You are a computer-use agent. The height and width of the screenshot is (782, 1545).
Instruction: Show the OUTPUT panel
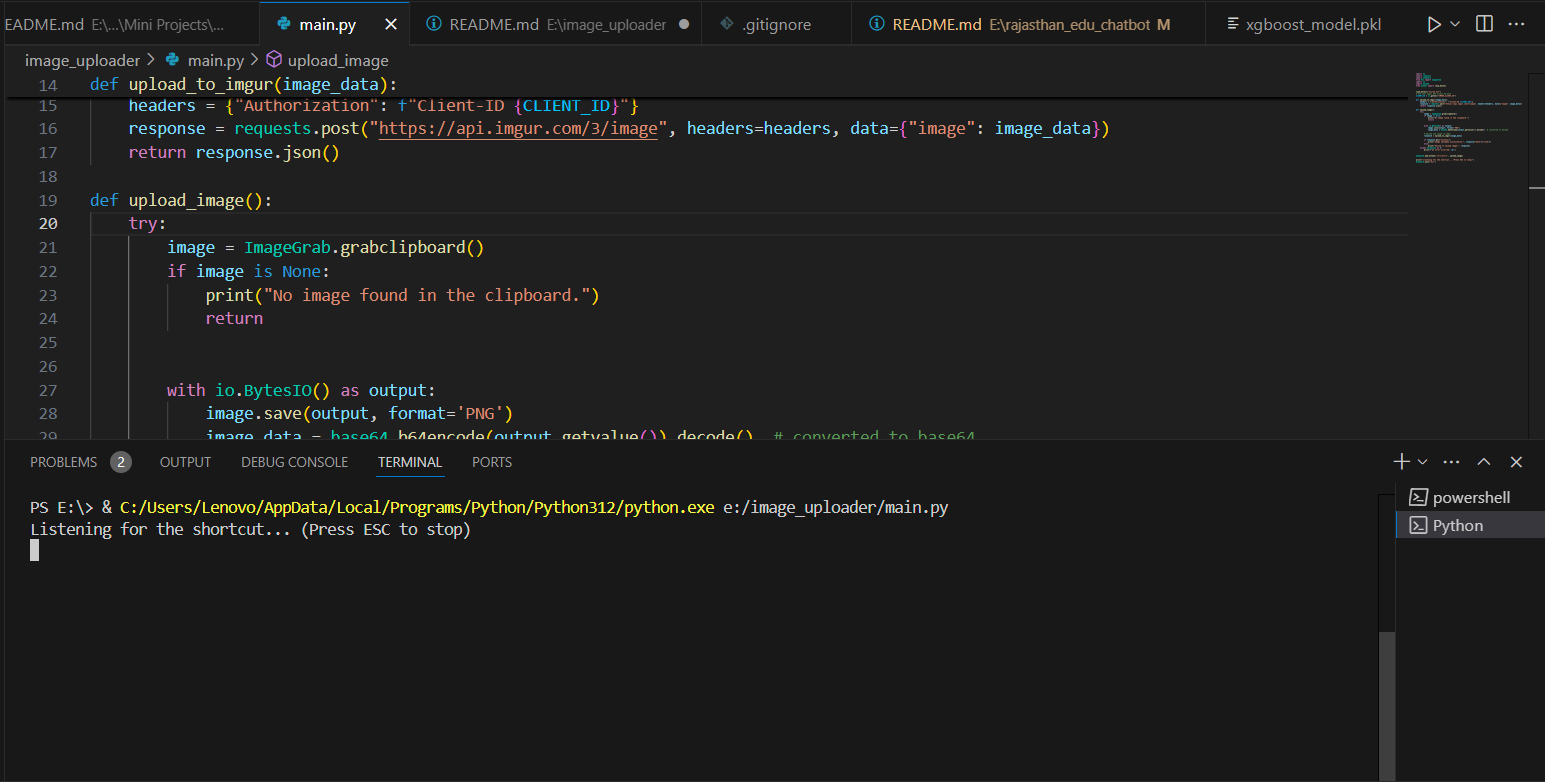(185, 462)
